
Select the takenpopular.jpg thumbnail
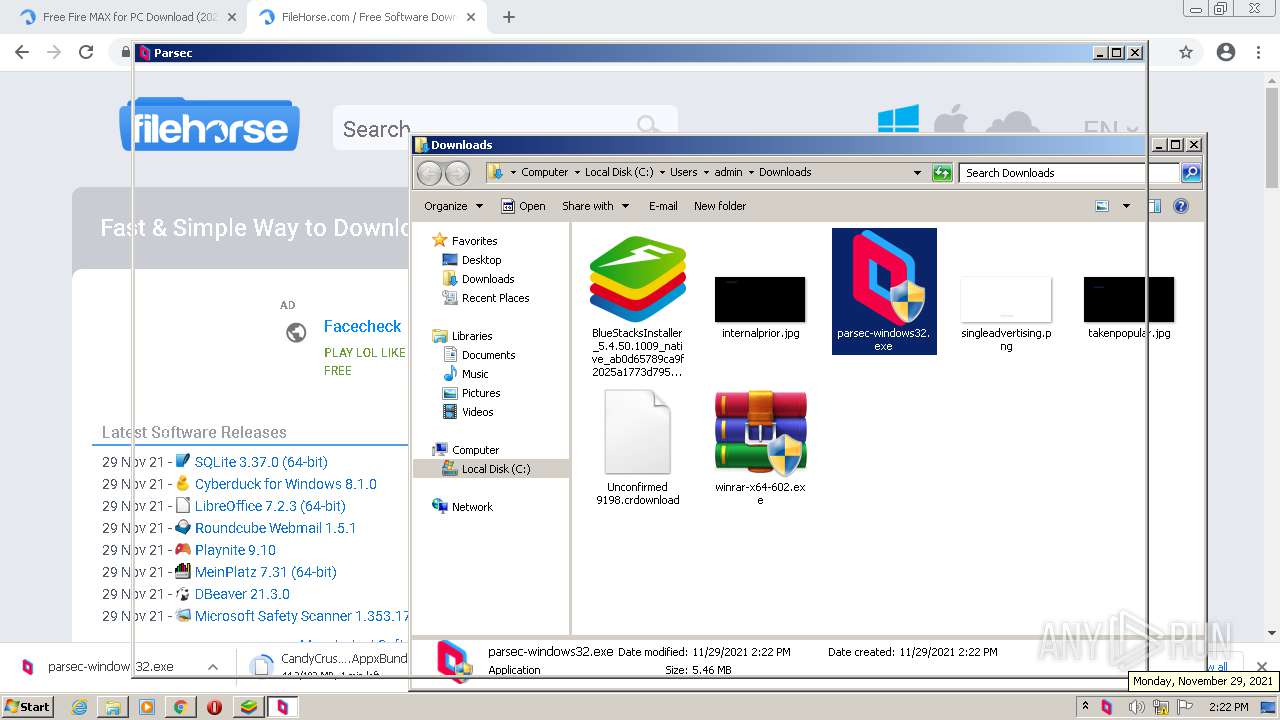[1129, 299]
